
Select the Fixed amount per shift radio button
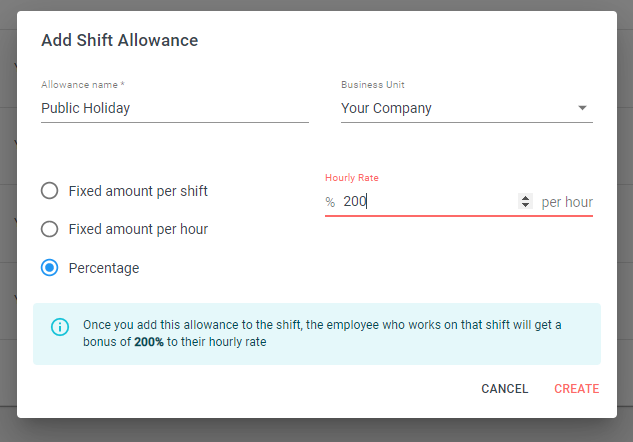pyautogui.click(x=50, y=191)
